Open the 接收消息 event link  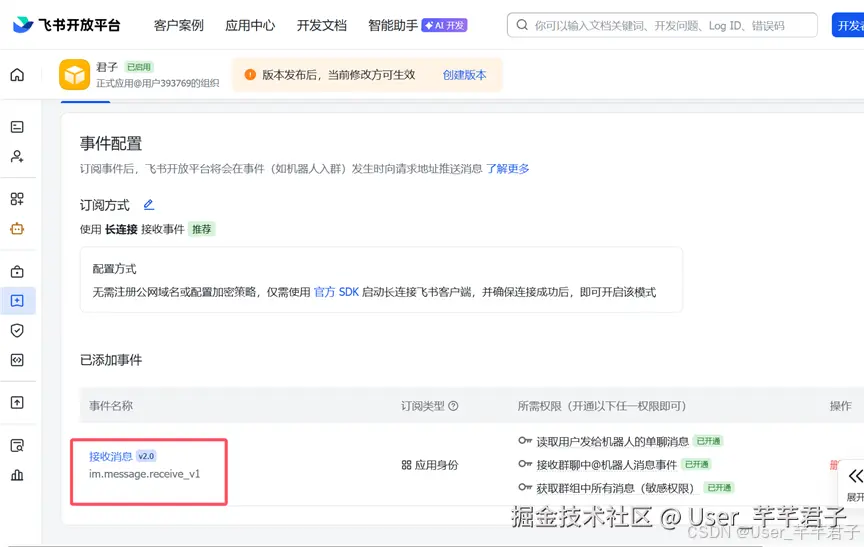tap(111, 456)
